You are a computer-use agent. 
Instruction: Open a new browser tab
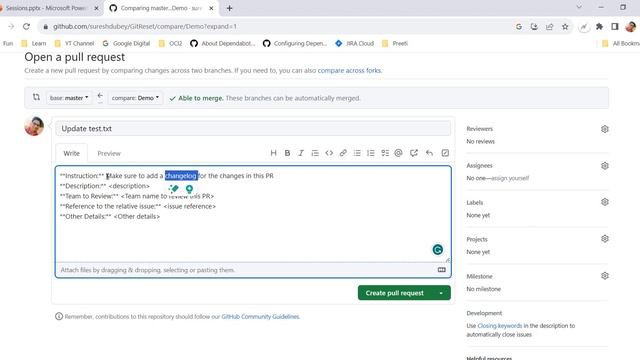[x=229, y=8]
